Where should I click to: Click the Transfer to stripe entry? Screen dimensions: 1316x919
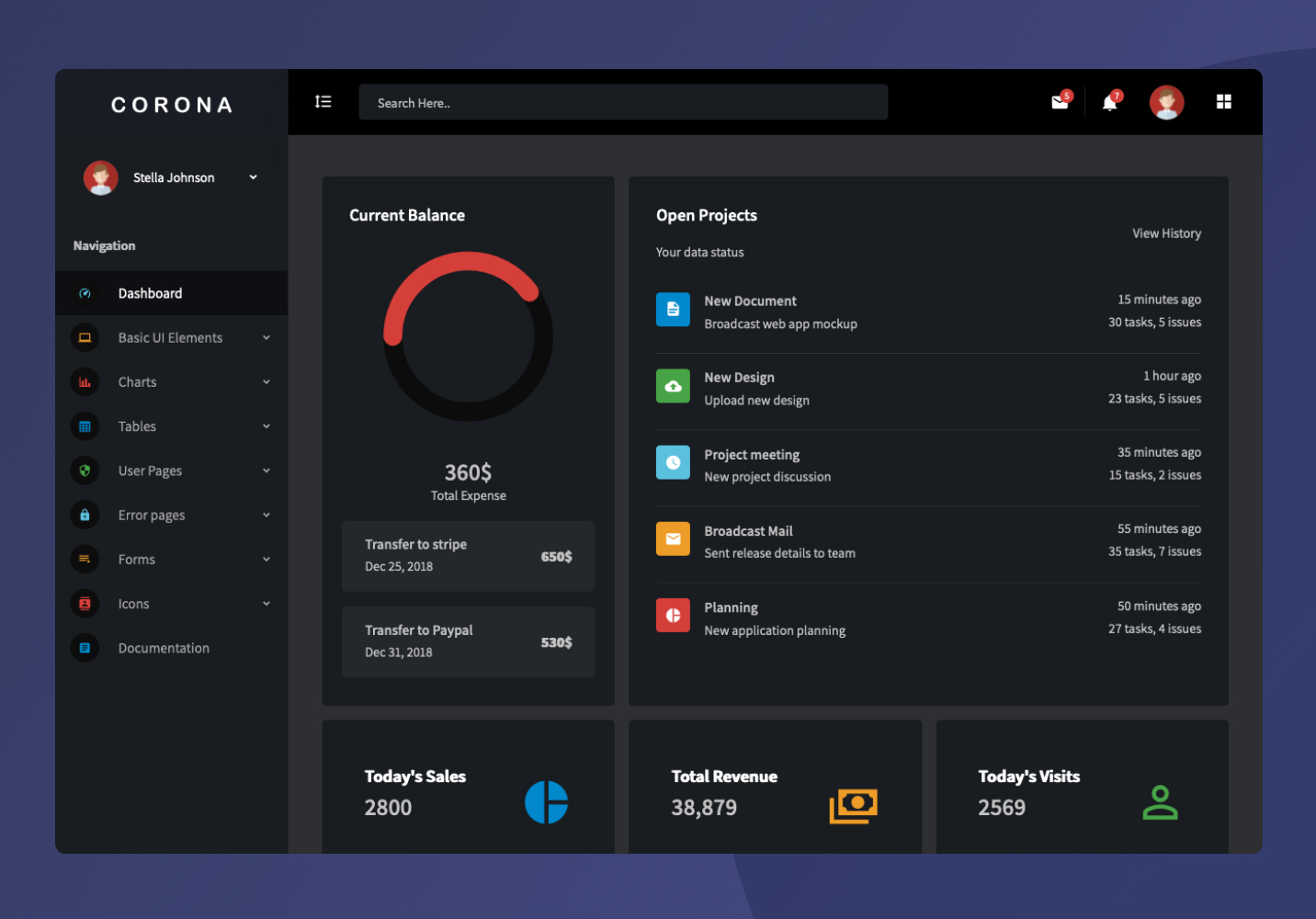pos(468,556)
